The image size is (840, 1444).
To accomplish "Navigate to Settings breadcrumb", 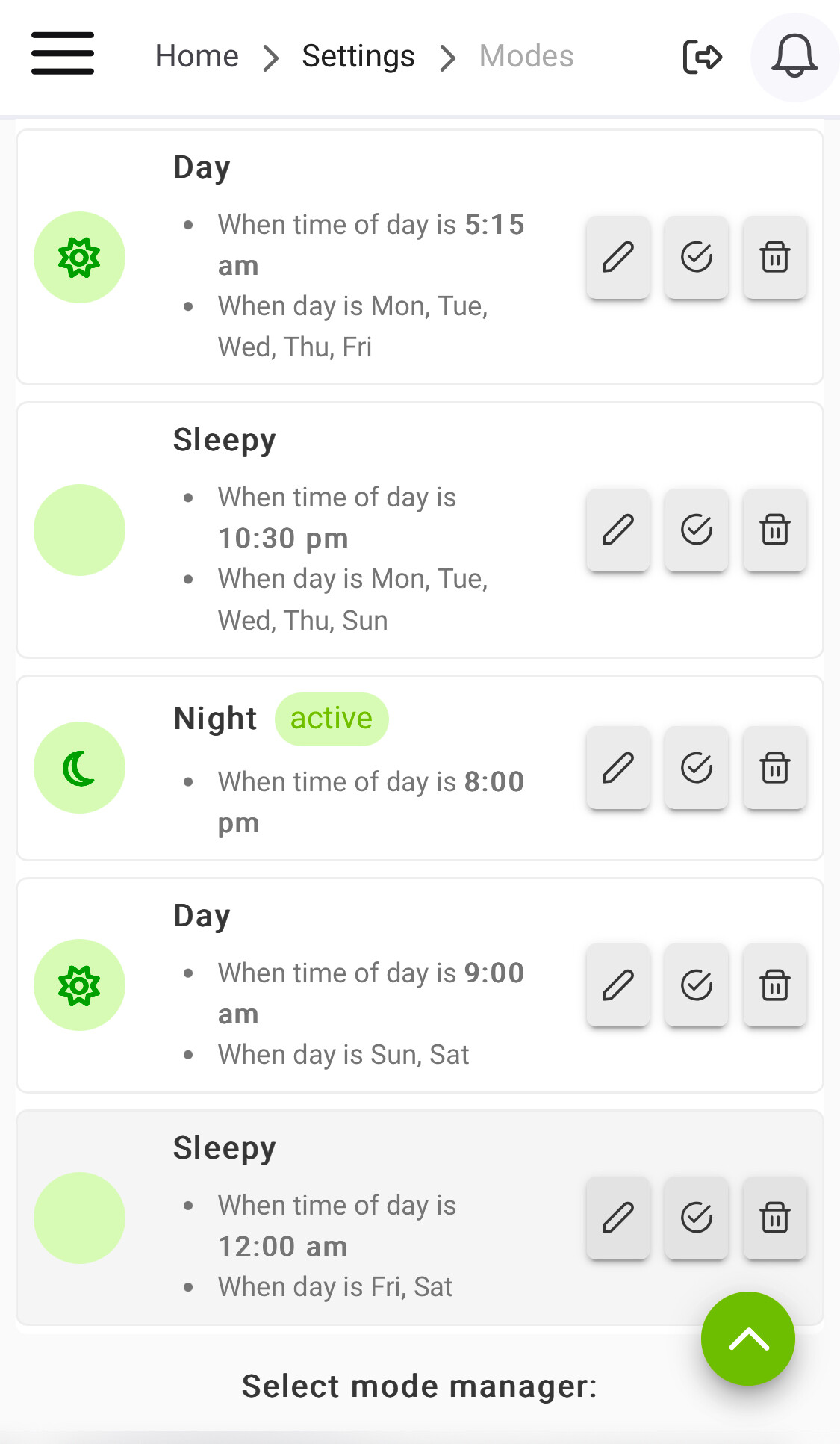I will [358, 57].
